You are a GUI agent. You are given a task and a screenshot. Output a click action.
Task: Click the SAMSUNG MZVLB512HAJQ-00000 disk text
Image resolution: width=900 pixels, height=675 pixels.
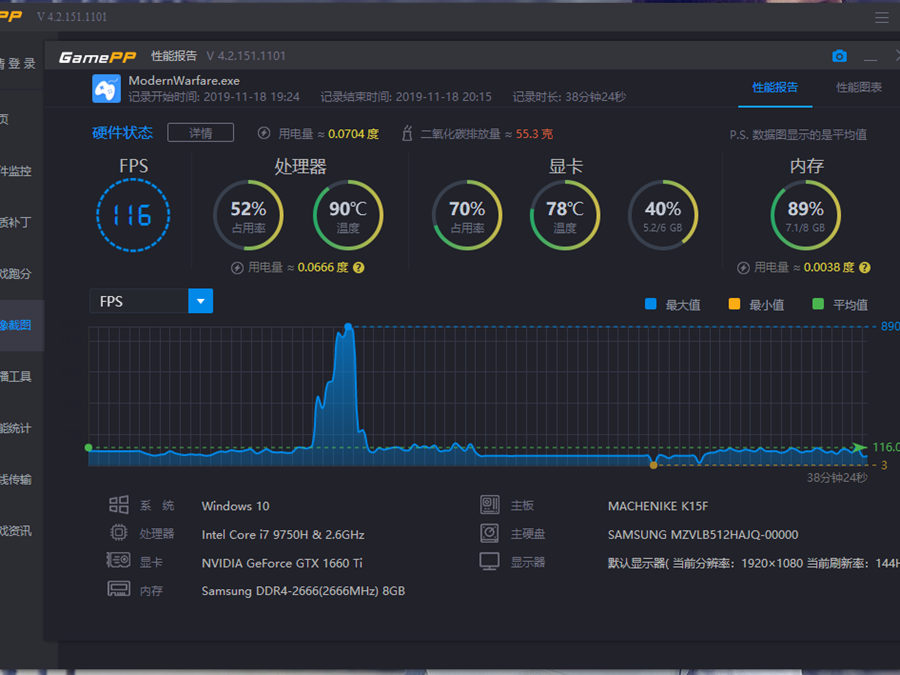pos(703,534)
